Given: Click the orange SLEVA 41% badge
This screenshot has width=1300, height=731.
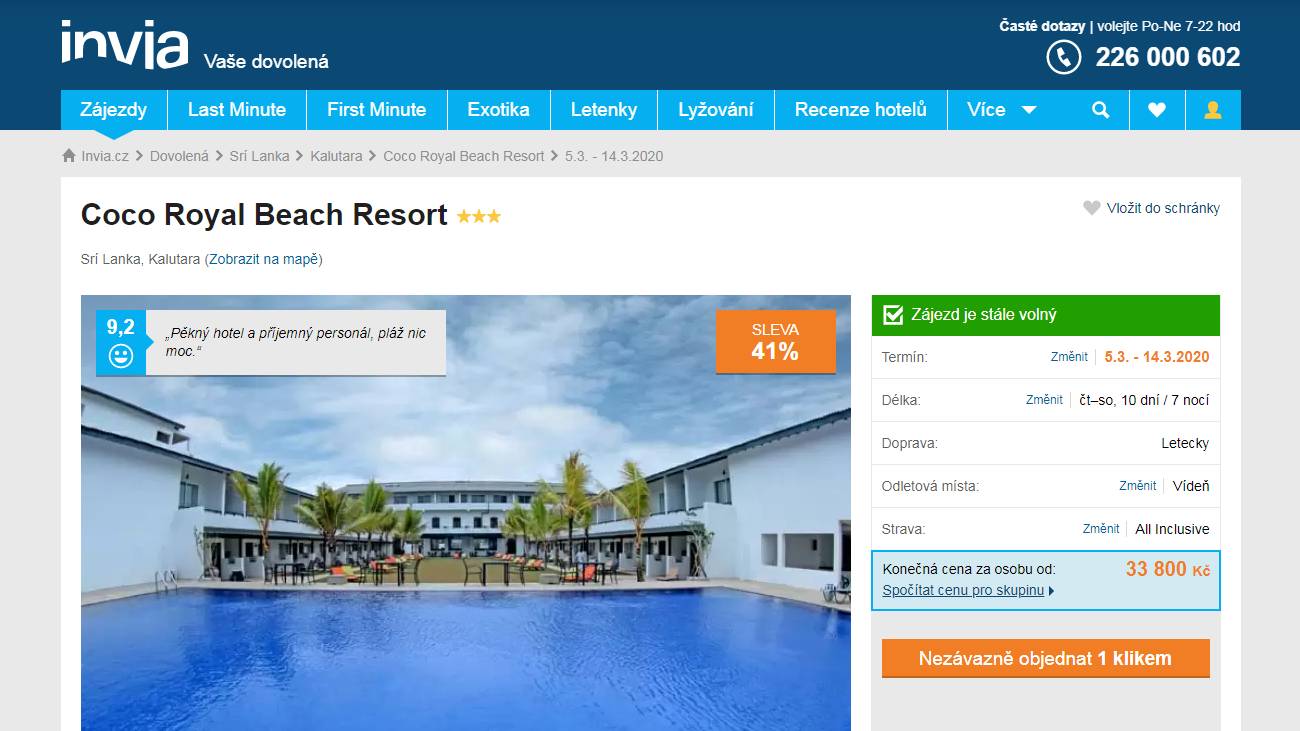Looking at the screenshot, I should (775, 341).
